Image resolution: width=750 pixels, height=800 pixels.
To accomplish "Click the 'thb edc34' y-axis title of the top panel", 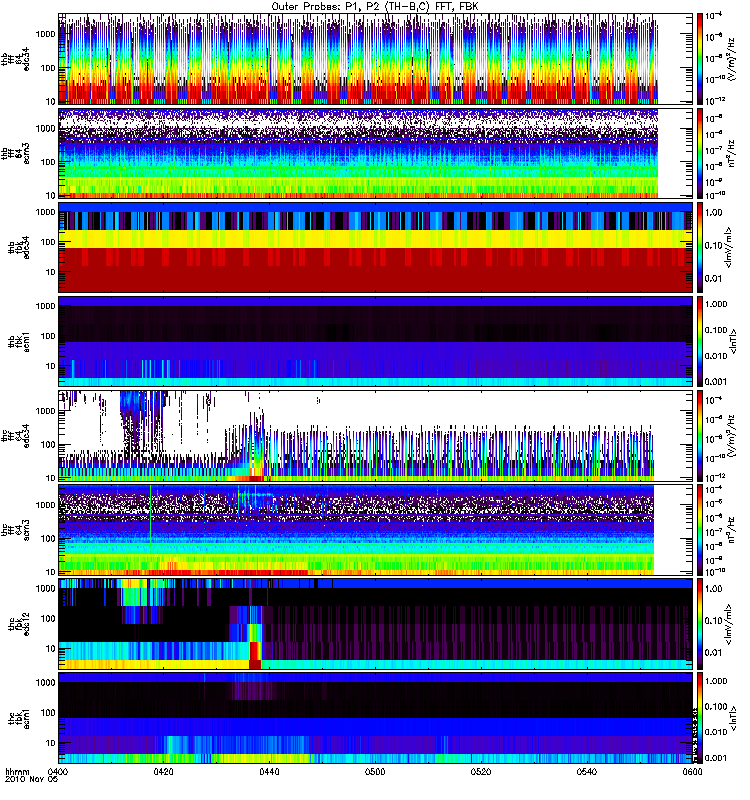I will pos(15,59).
